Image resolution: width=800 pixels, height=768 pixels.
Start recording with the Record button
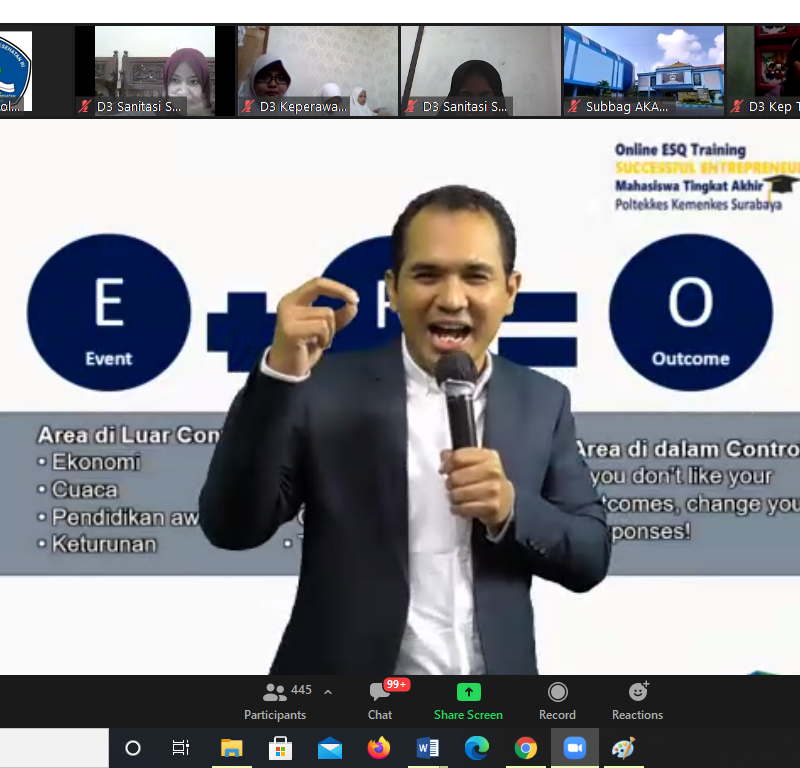point(557,701)
